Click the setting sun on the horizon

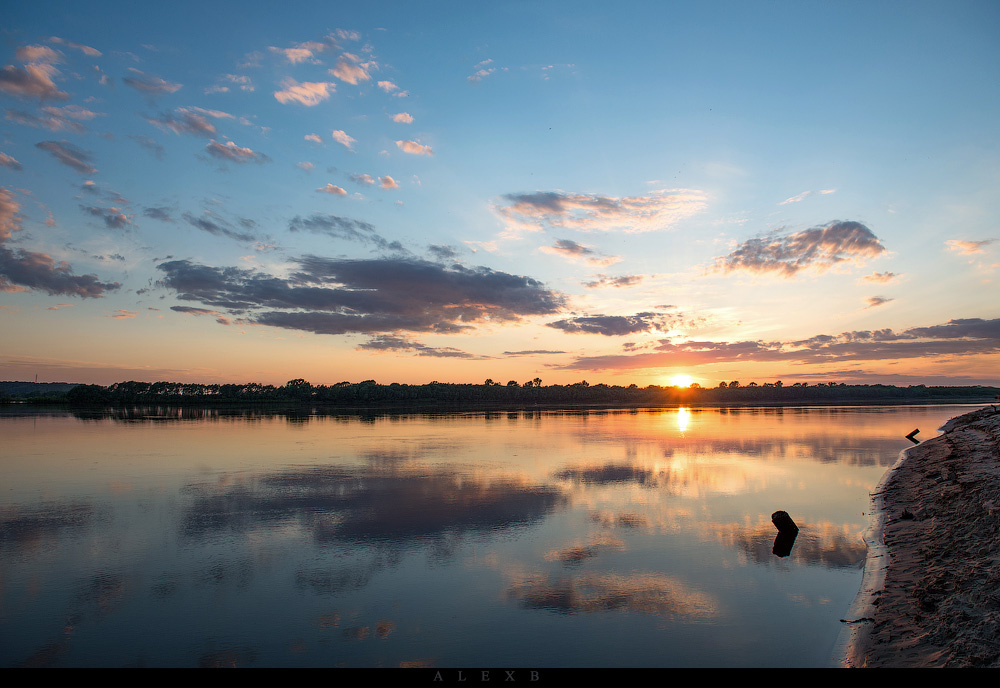point(681,381)
